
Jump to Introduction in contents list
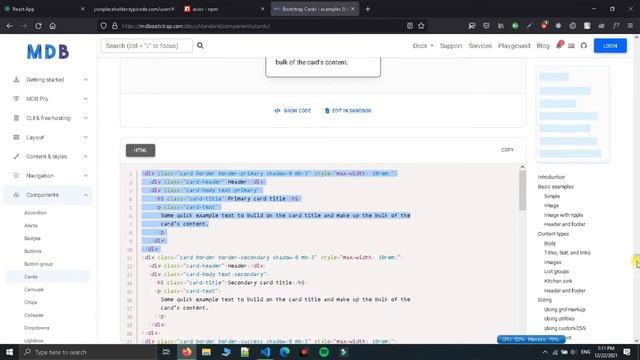(x=551, y=177)
